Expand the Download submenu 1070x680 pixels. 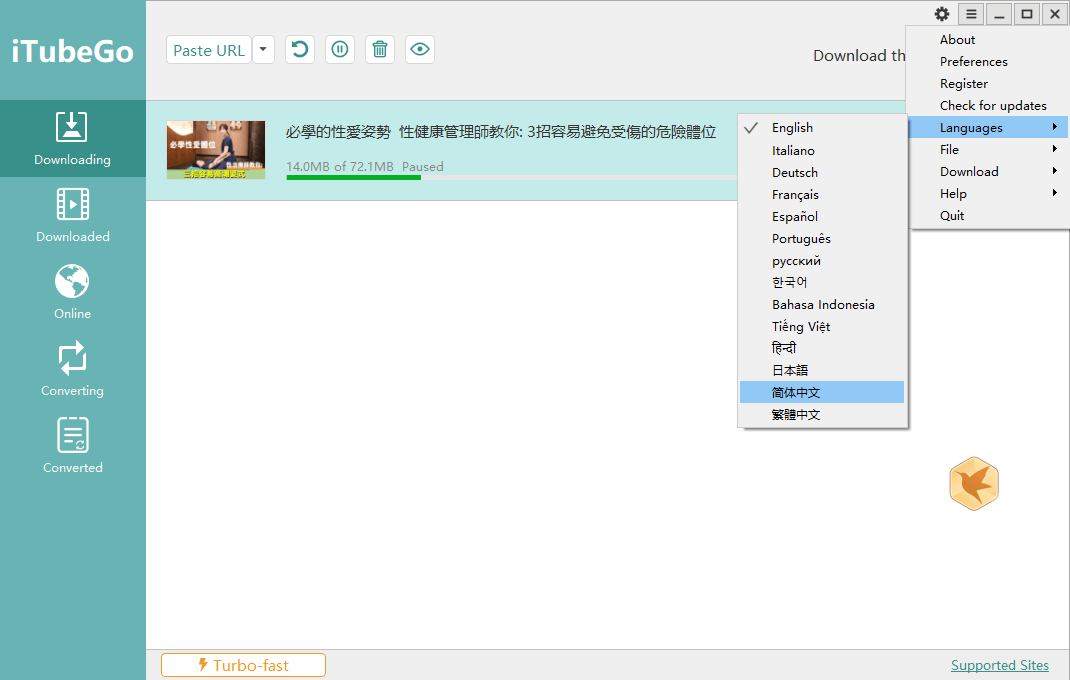(987, 171)
